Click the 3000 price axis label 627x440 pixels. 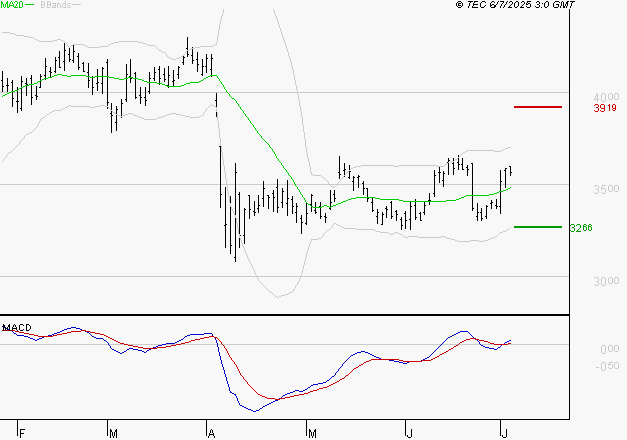(606, 281)
